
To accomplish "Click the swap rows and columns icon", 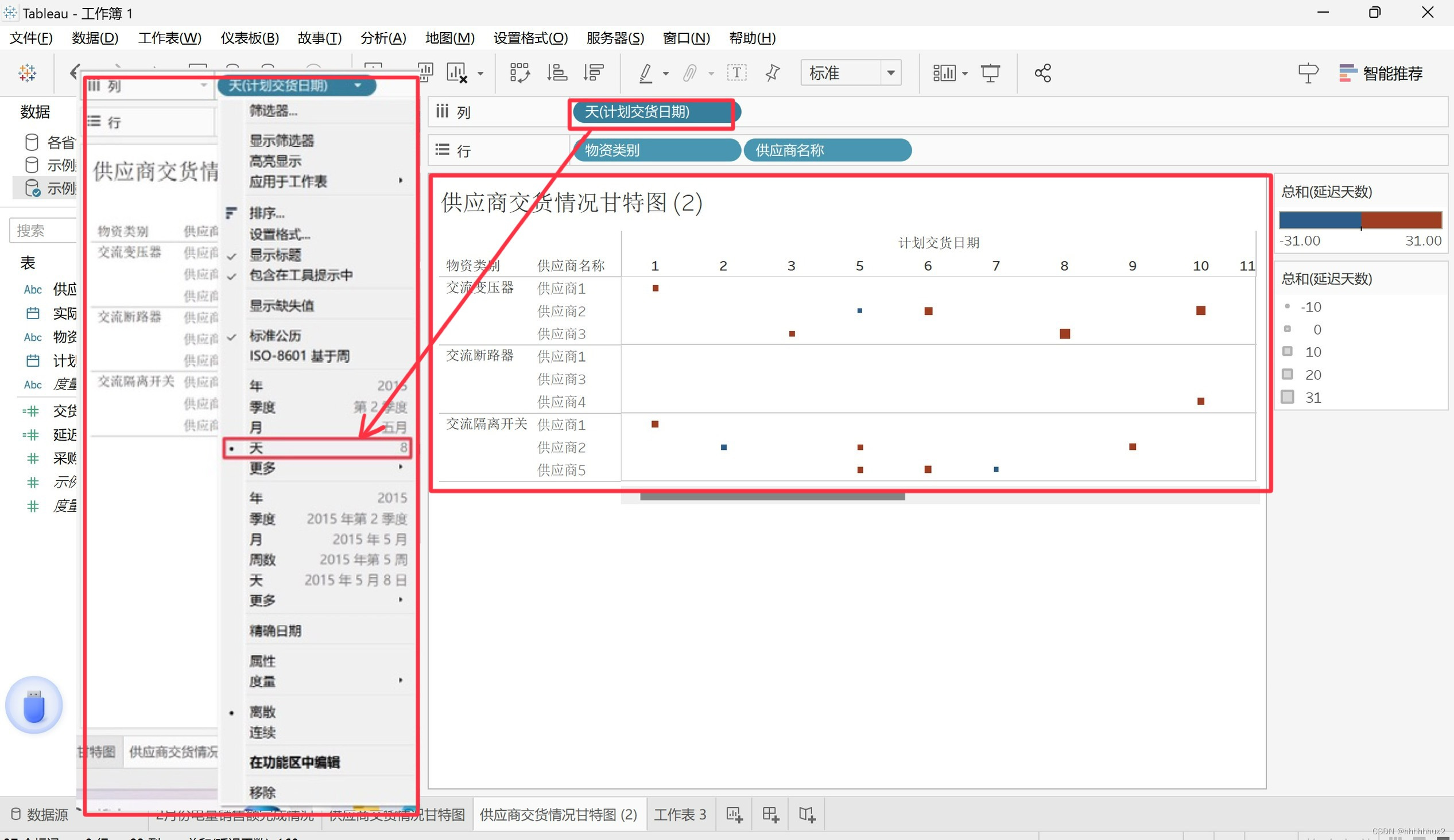I will click(x=519, y=73).
